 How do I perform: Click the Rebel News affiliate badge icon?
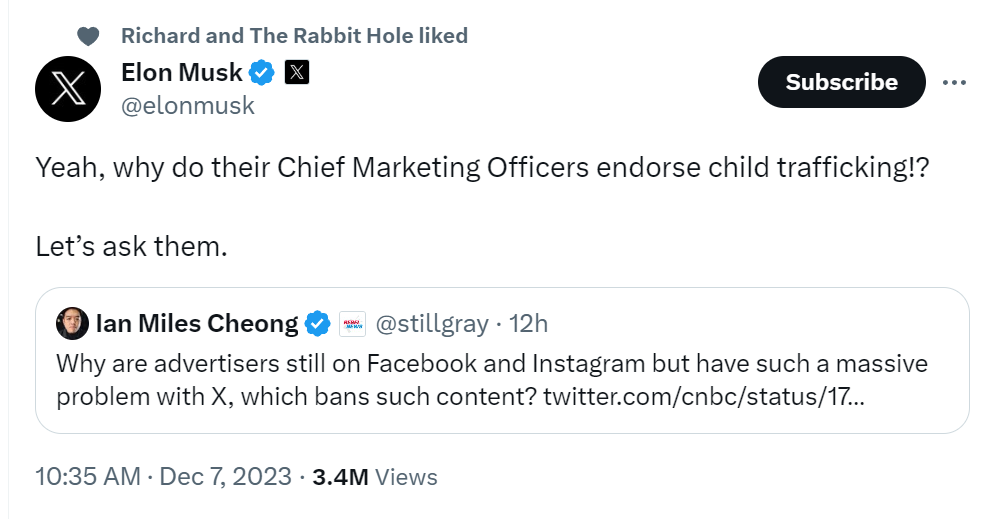(x=352, y=324)
